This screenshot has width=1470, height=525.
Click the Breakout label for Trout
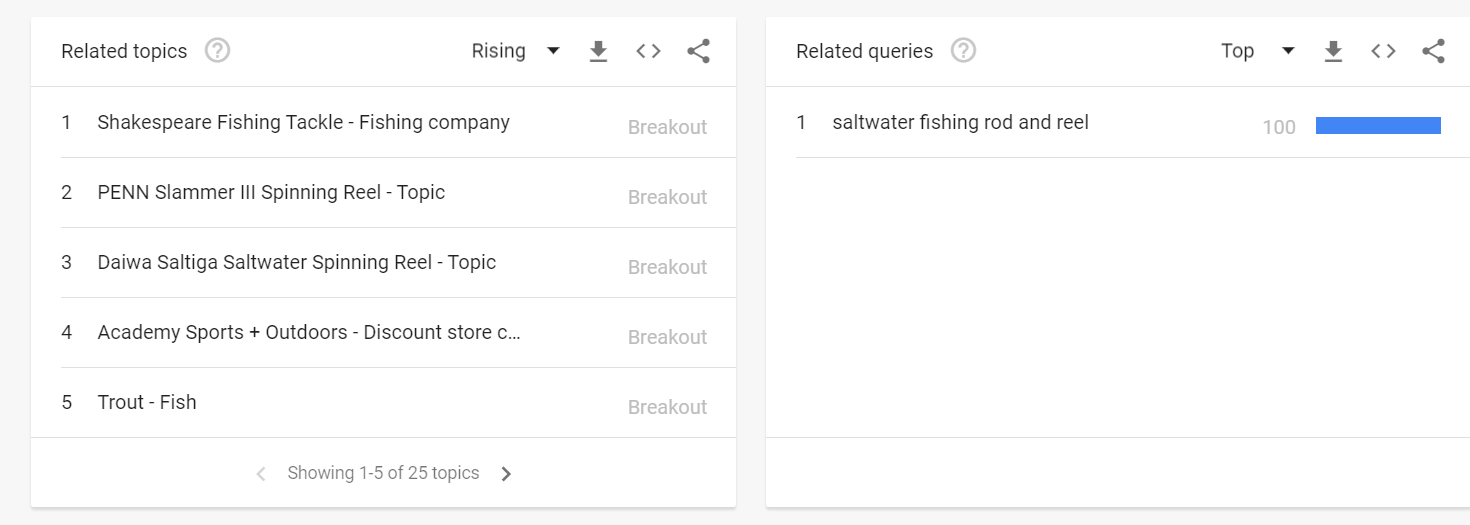pos(667,407)
